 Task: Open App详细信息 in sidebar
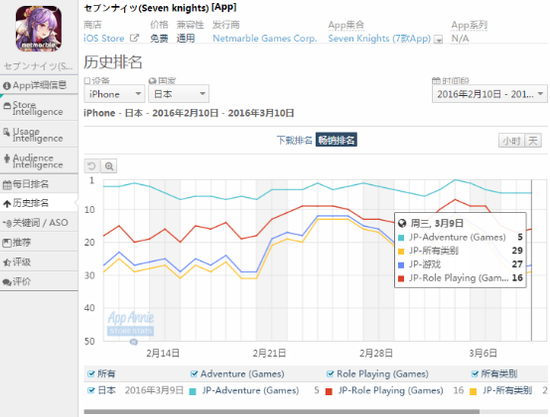coord(39,85)
